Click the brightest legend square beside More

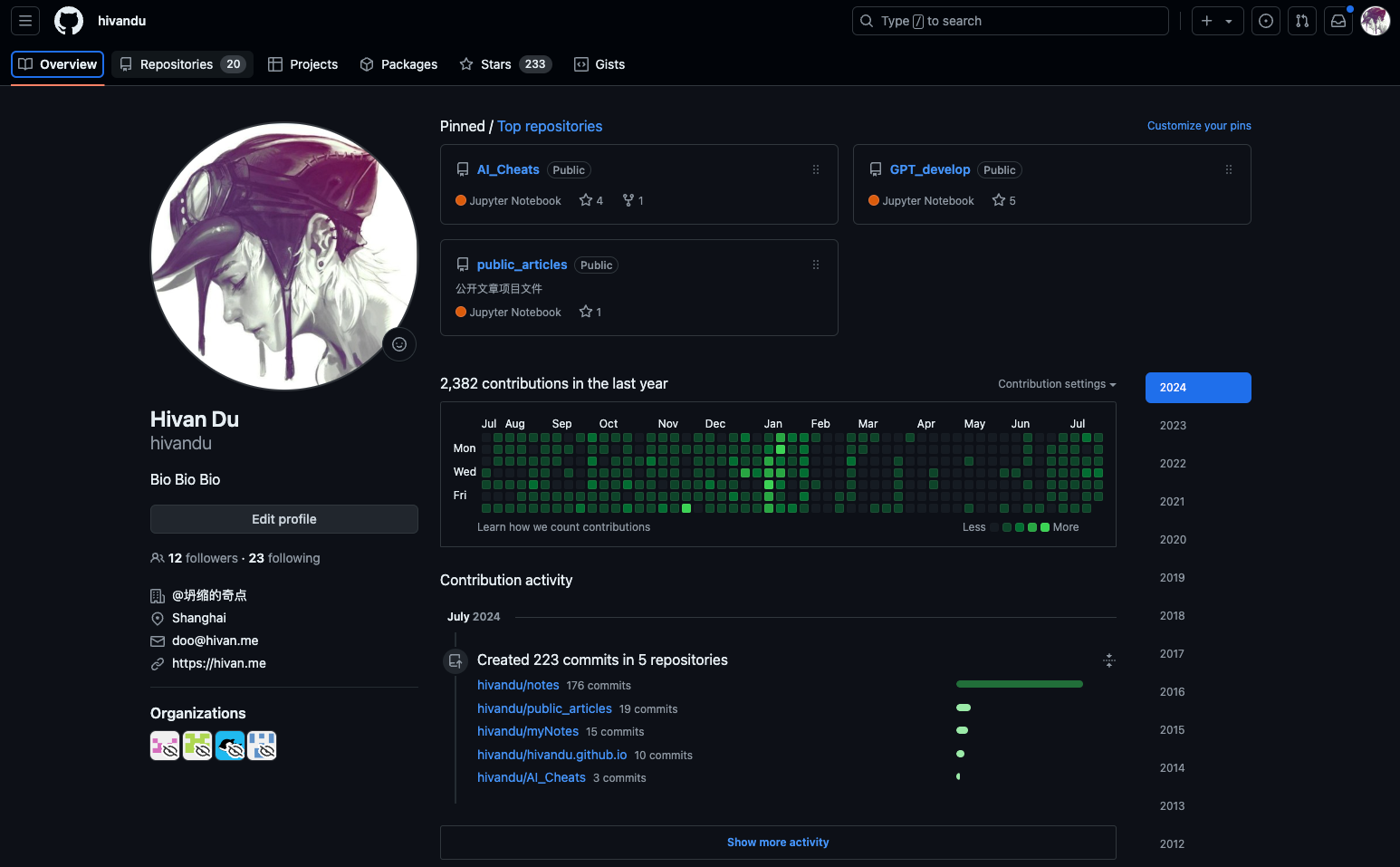(1045, 527)
